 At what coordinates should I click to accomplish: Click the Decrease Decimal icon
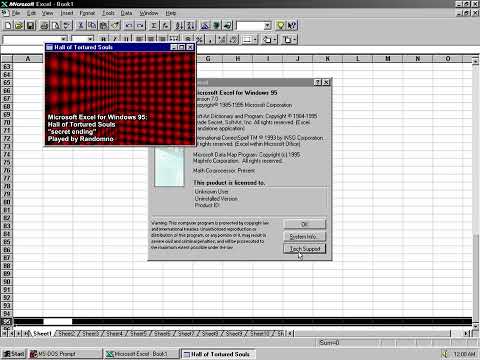click(x=233, y=40)
